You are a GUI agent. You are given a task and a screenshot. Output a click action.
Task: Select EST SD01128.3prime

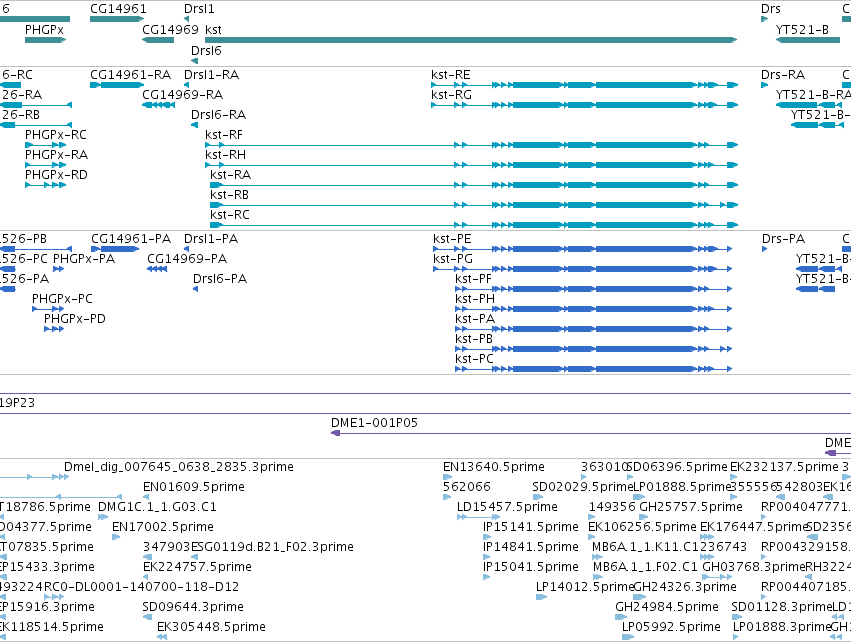click(x=782, y=607)
